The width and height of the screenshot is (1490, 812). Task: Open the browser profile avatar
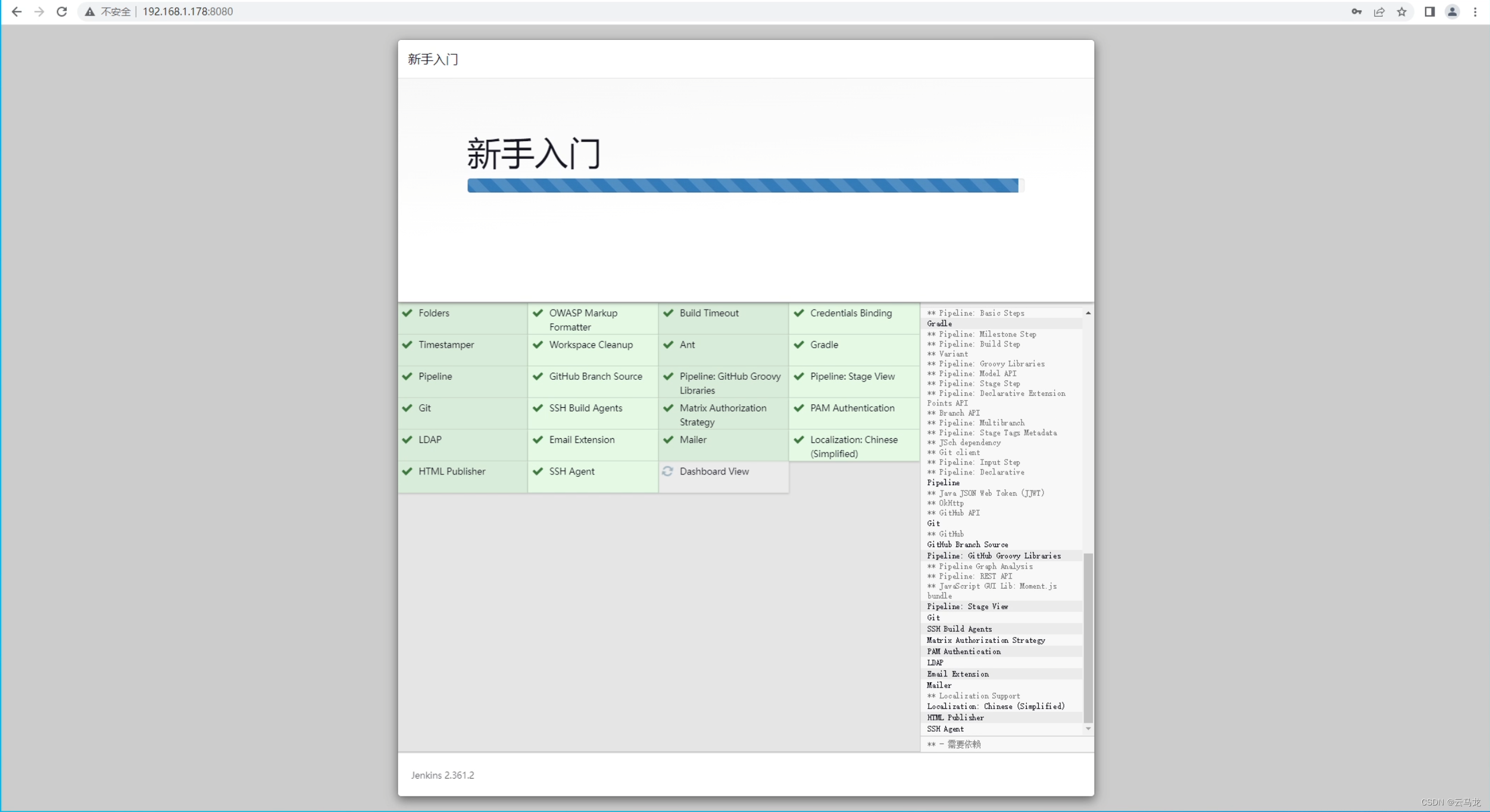pos(1452,11)
